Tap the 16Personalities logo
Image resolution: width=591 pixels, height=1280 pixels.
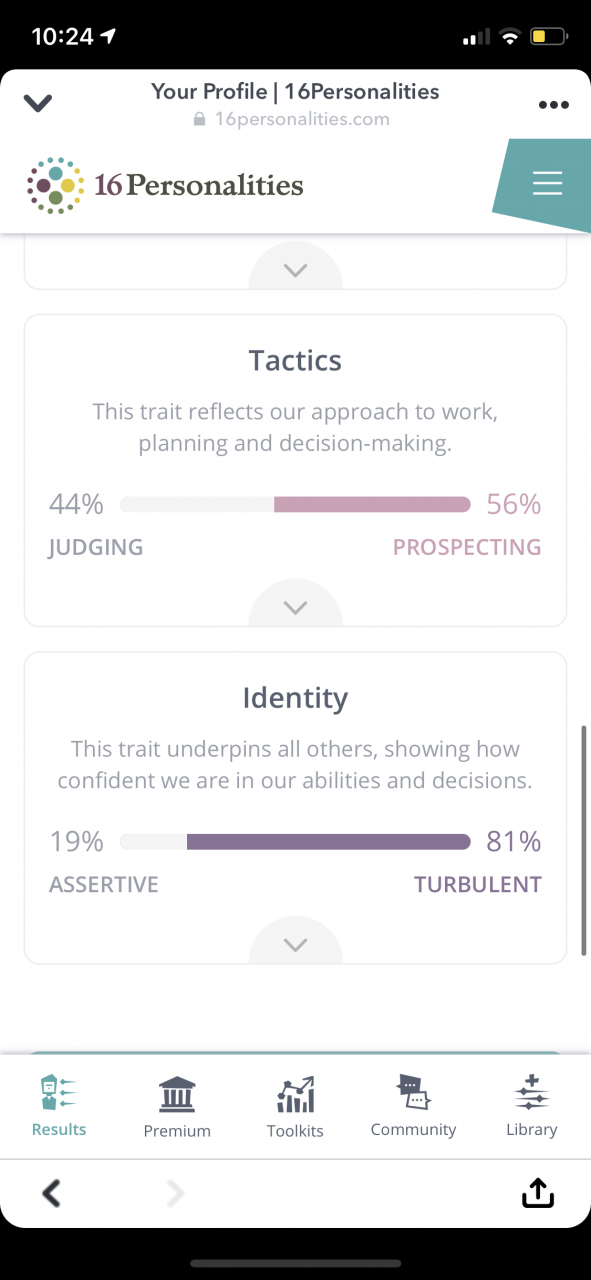pos(165,185)
